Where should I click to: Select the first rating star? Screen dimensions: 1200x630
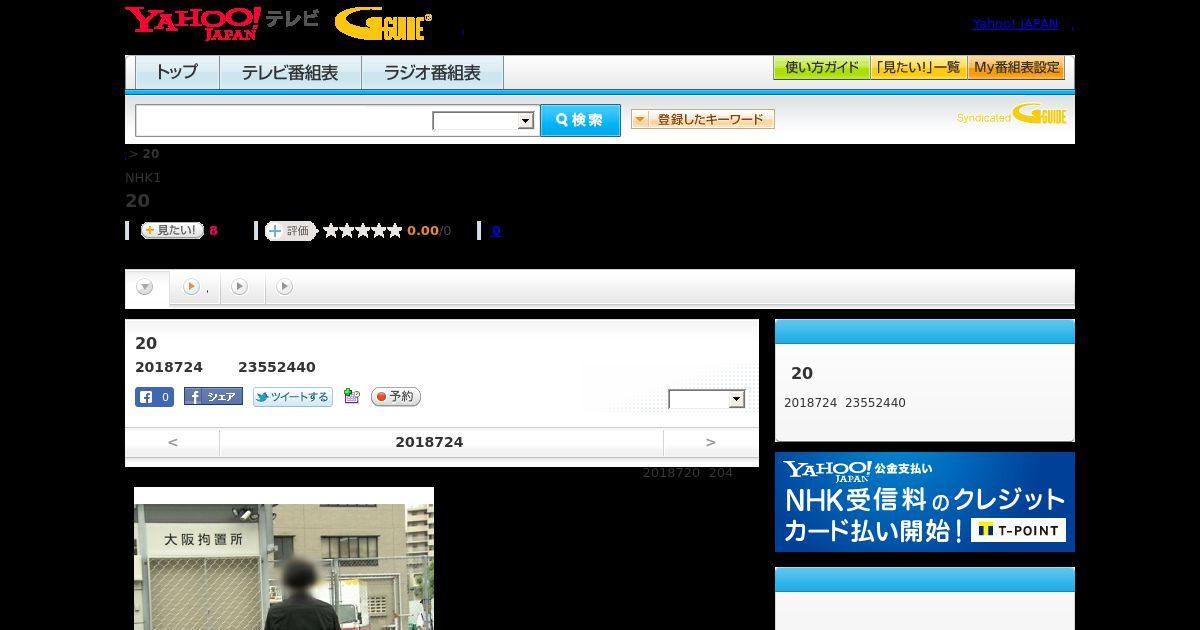[331, 231]
